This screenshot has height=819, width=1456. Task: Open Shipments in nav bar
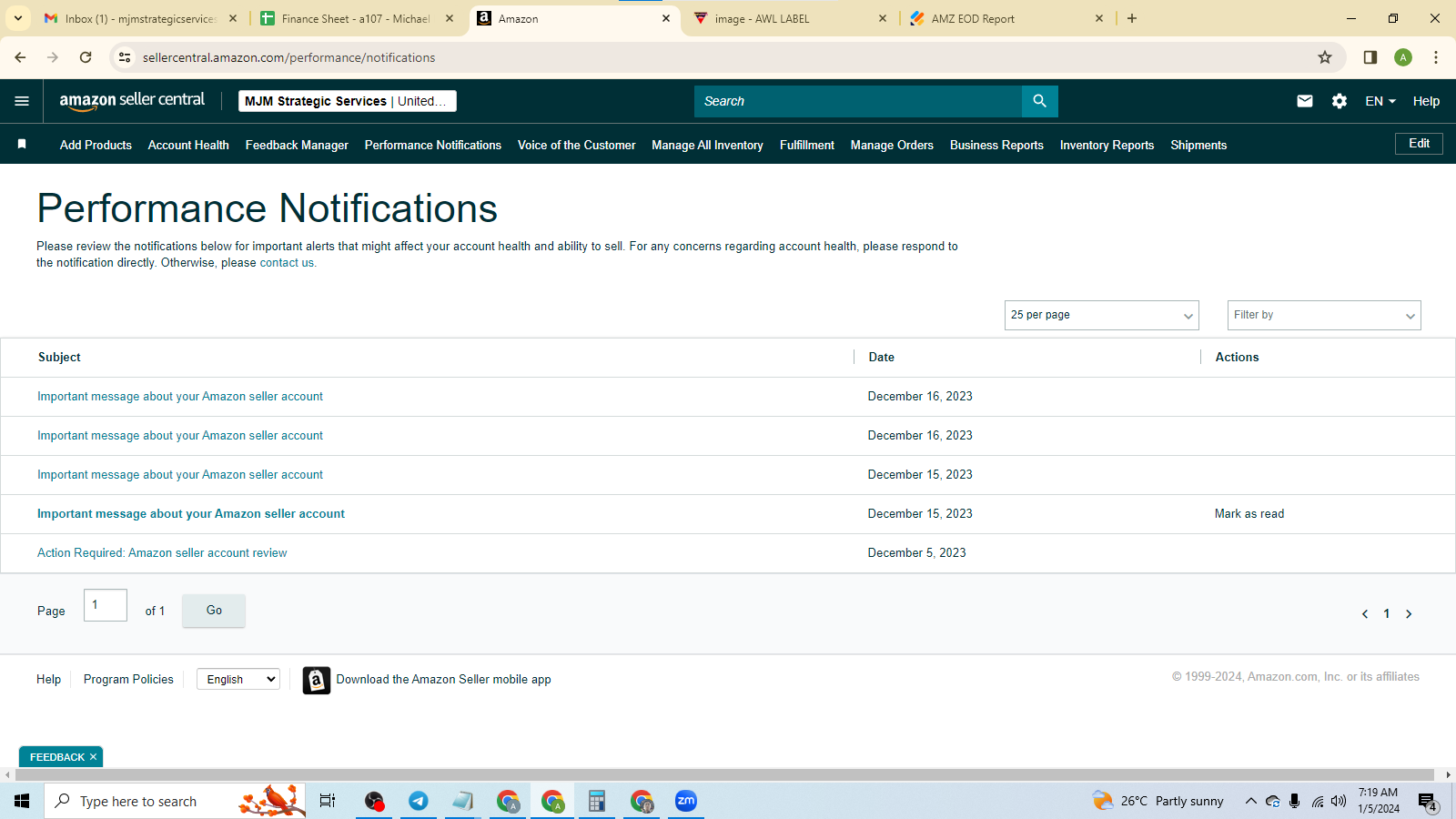1198,145
